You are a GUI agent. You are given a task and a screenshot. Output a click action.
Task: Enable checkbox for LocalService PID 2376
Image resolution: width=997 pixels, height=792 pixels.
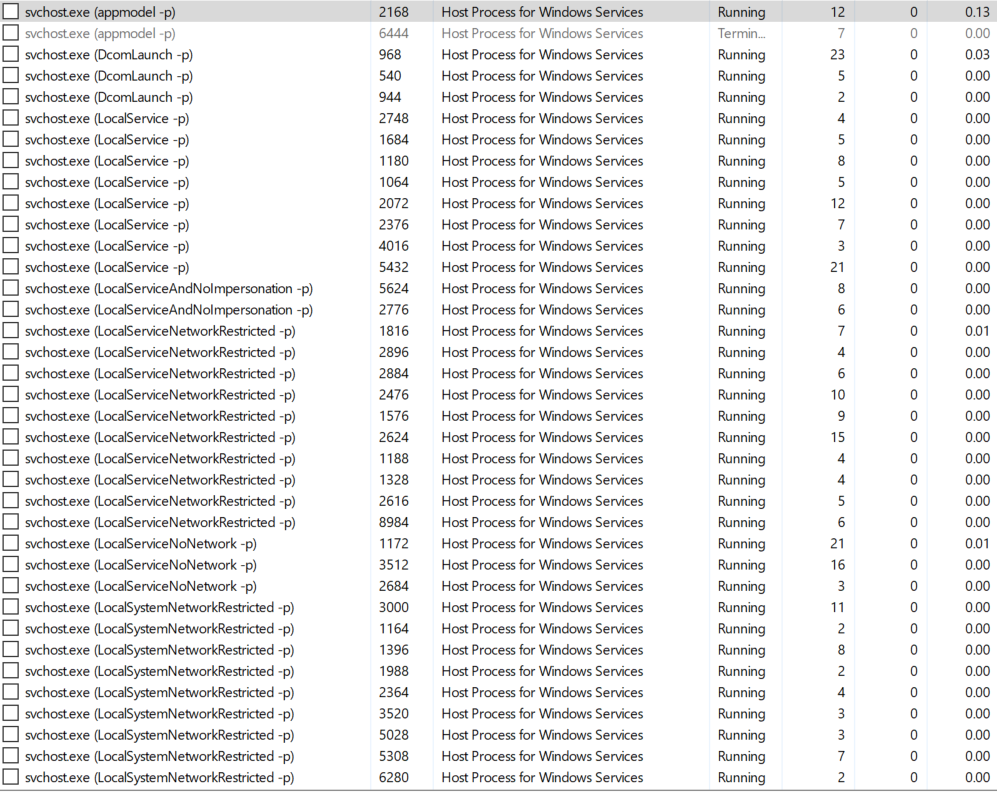[x=10, y=224]
